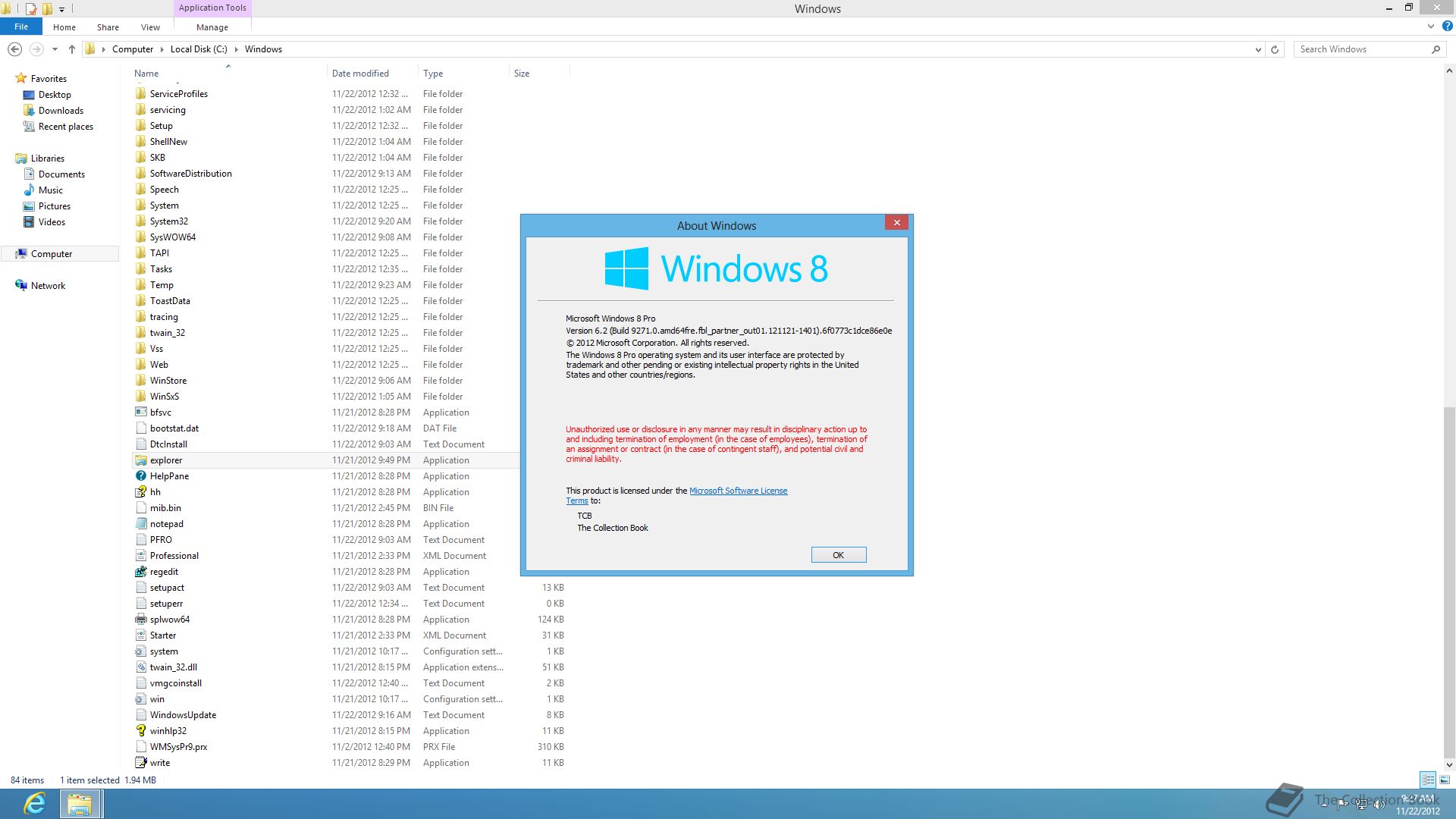Image resolution: width=1456 pixels, height=819 pixels.
Task: Sort files by Name column header
Action: click(x=146, y=74)
